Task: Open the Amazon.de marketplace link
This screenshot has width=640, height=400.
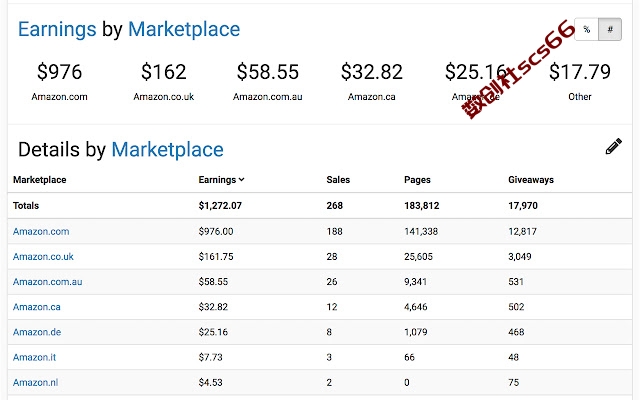Action: pyautogui.click(x=37, y=332)
